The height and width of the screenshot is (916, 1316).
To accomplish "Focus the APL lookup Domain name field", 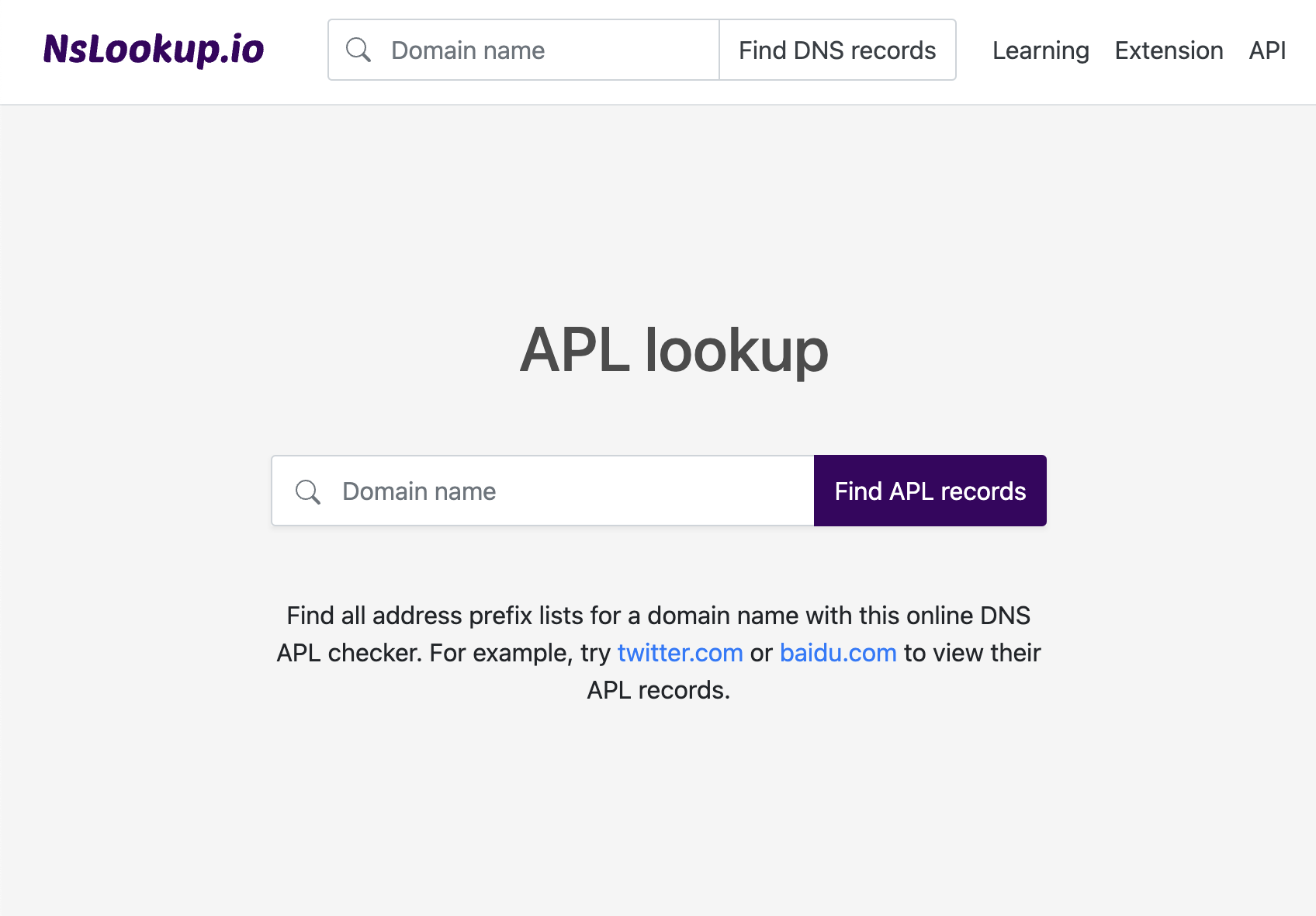I will (543, 491).
